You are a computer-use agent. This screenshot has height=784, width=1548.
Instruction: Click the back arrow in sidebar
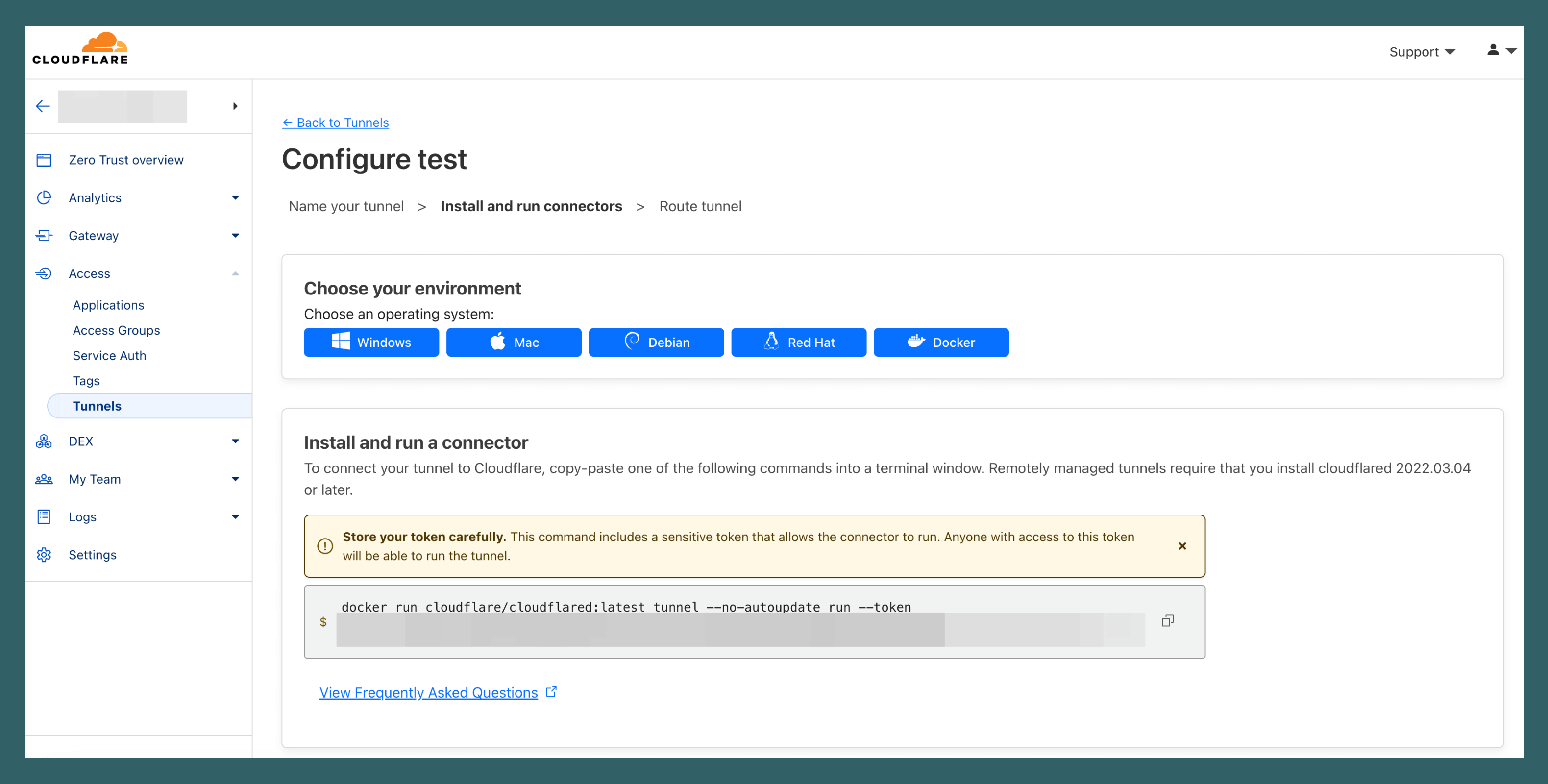coord(43,106)
